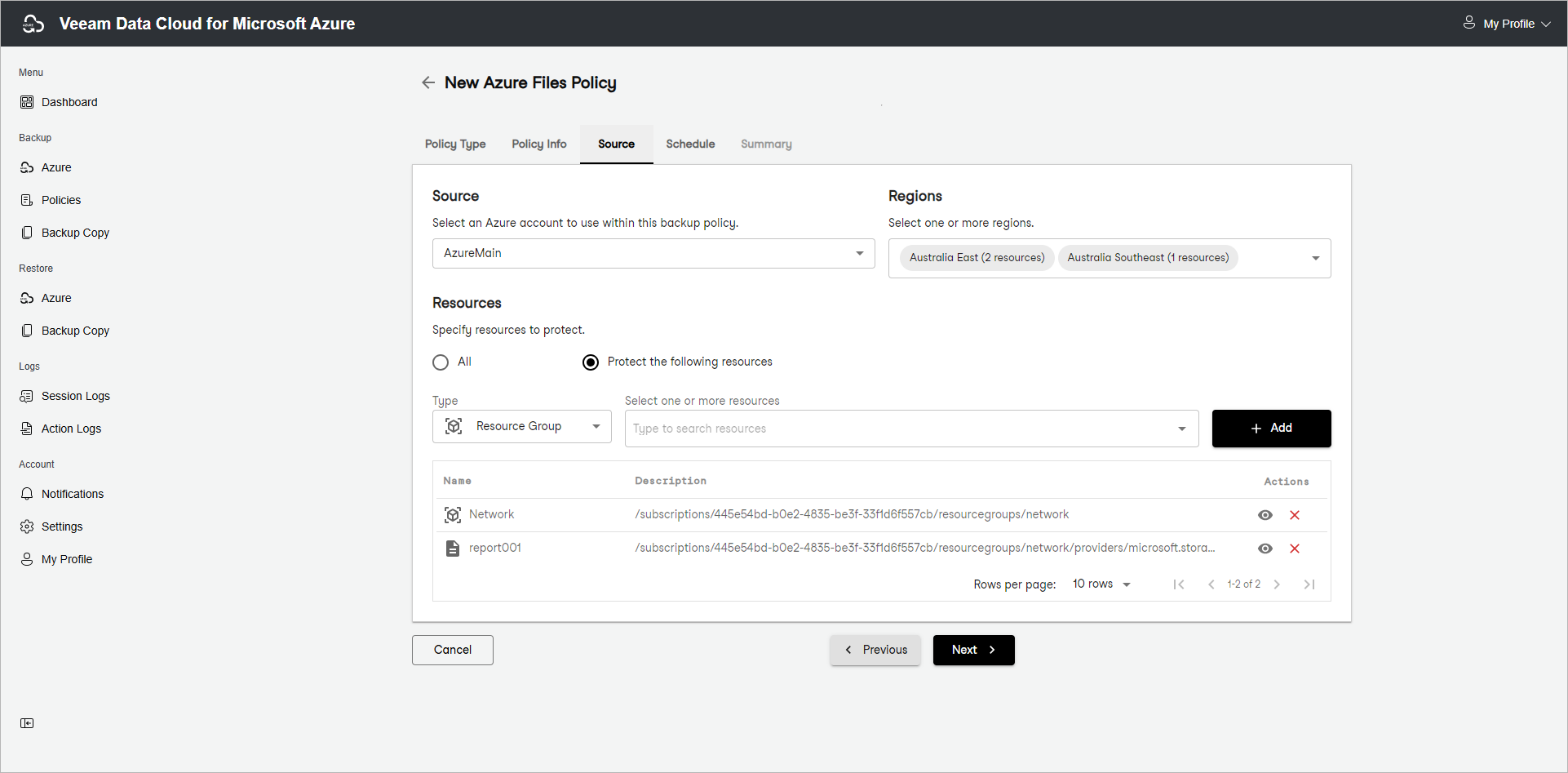This screenshot has height=773, width=1568.
Task: Open the Resource Group type dropdown
Action: pyautogui.click(x=522, y=427)
